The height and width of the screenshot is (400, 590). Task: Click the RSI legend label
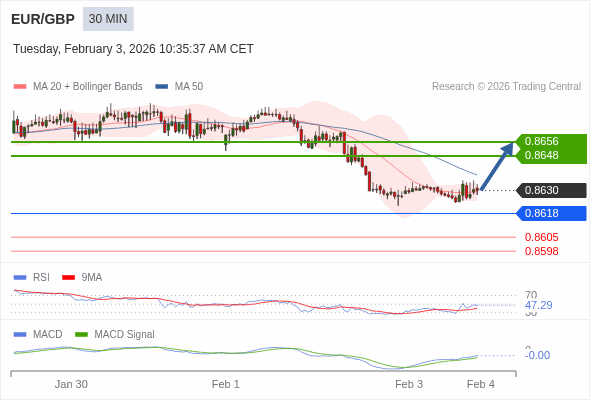pos(41,278)
